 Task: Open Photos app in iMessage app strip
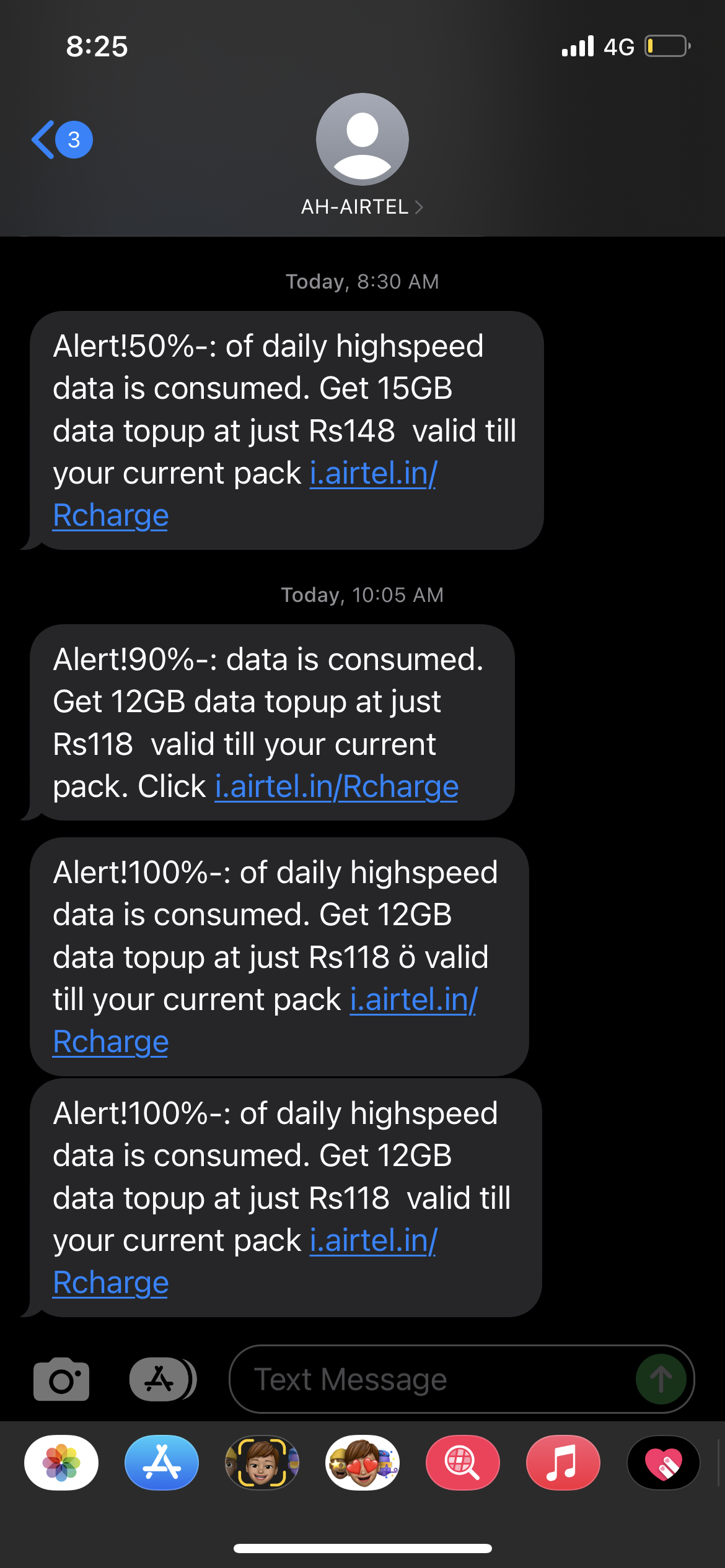pyautogui.click(x=61, y=1463)
